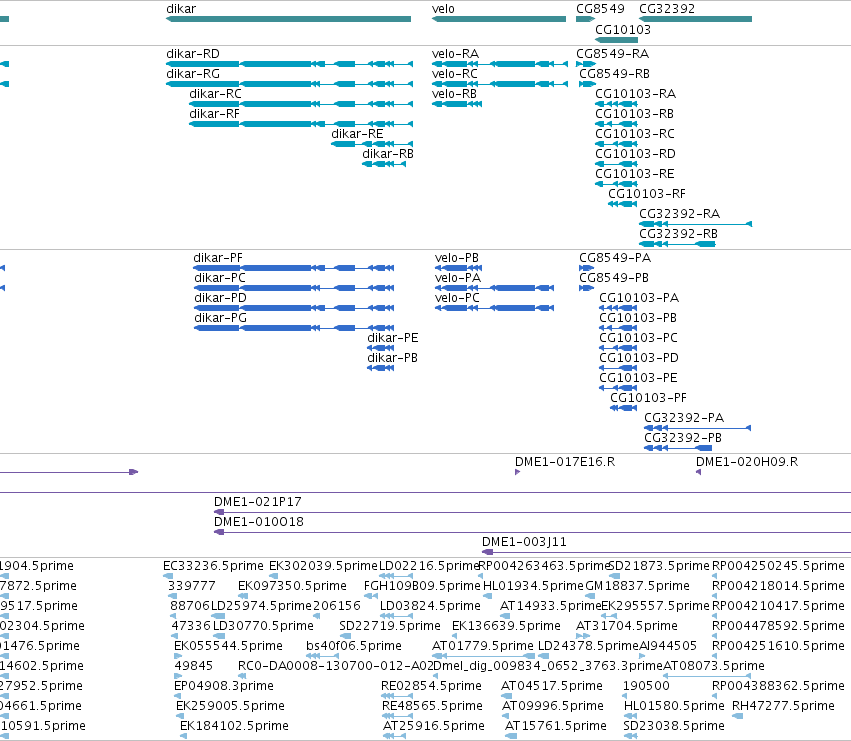Image resolution: width=851 pixels, height=741 pixels.
Task: Select protein CG32392-PA
Action: click(x=684, y=419)
